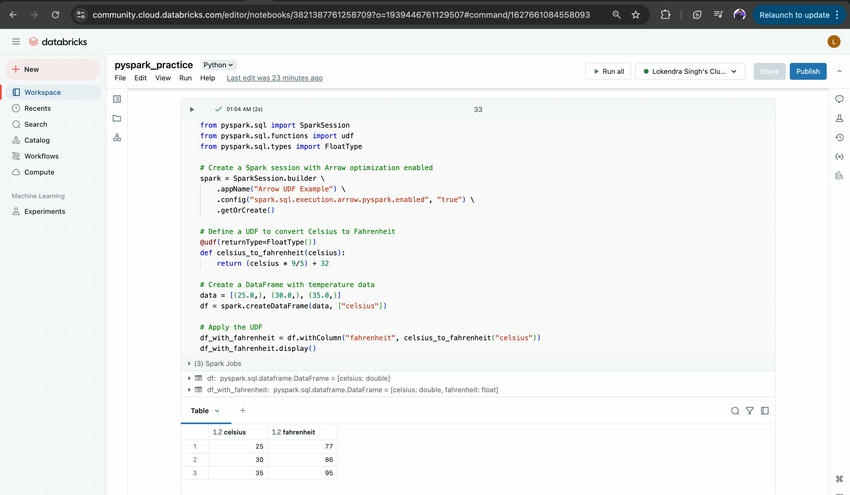Open workspace folder browser icon
850x495 pixels.
(117, 118)
